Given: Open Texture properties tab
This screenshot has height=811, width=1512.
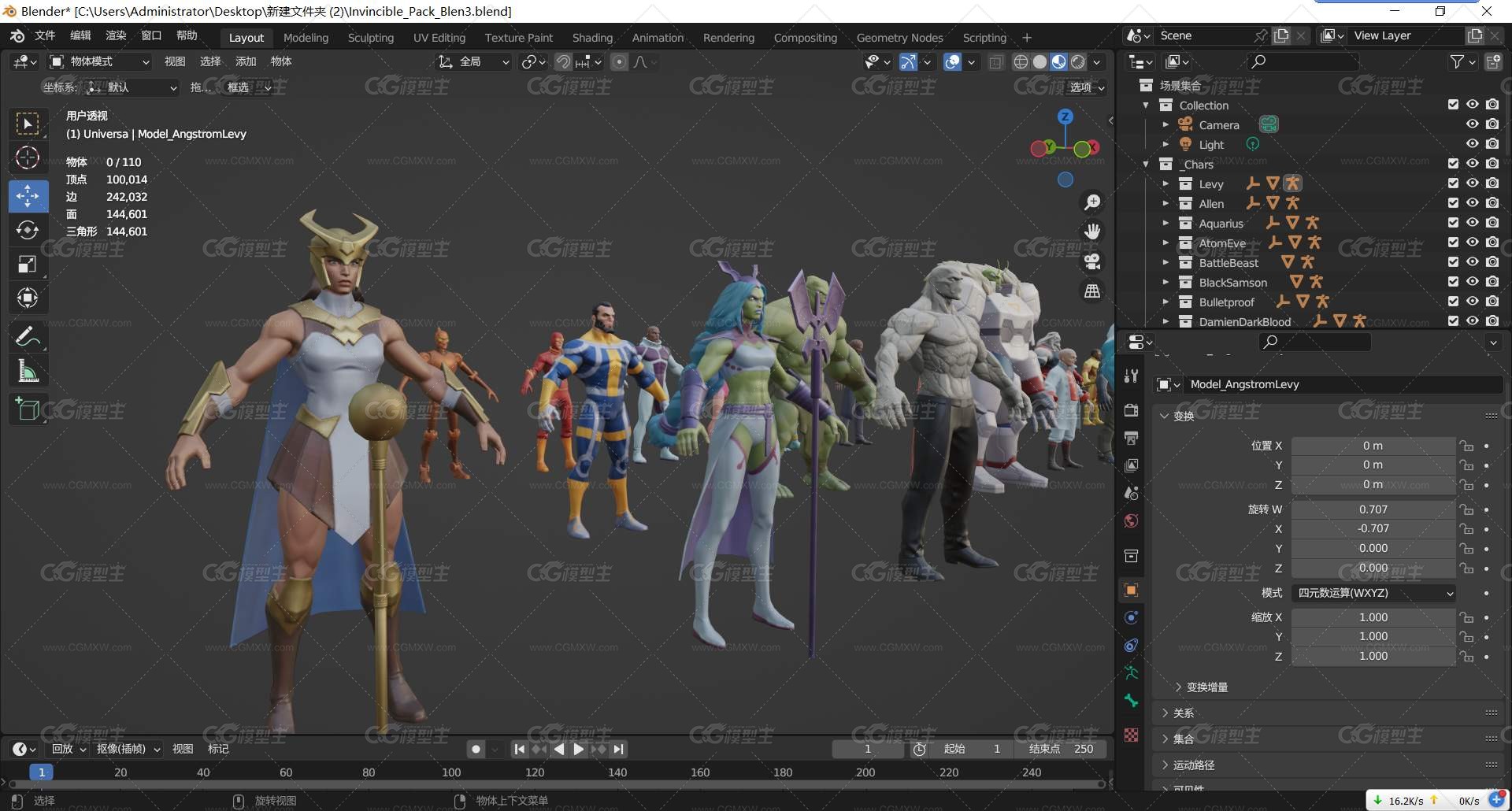Looking at the screenshot, I should (x=1132, y=735).
